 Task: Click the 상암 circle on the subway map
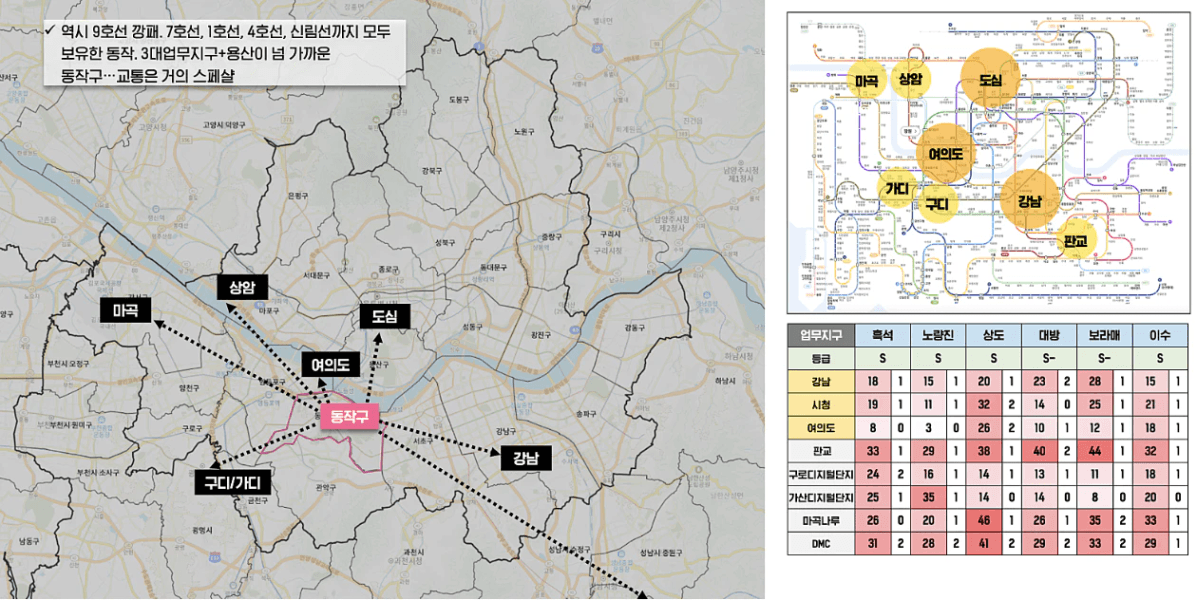pyautogui.click(x=911, y=79)
